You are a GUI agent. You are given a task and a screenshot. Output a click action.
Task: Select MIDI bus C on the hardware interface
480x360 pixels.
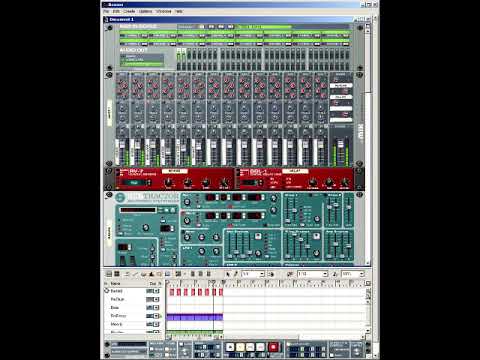click(x=221, y=26)
